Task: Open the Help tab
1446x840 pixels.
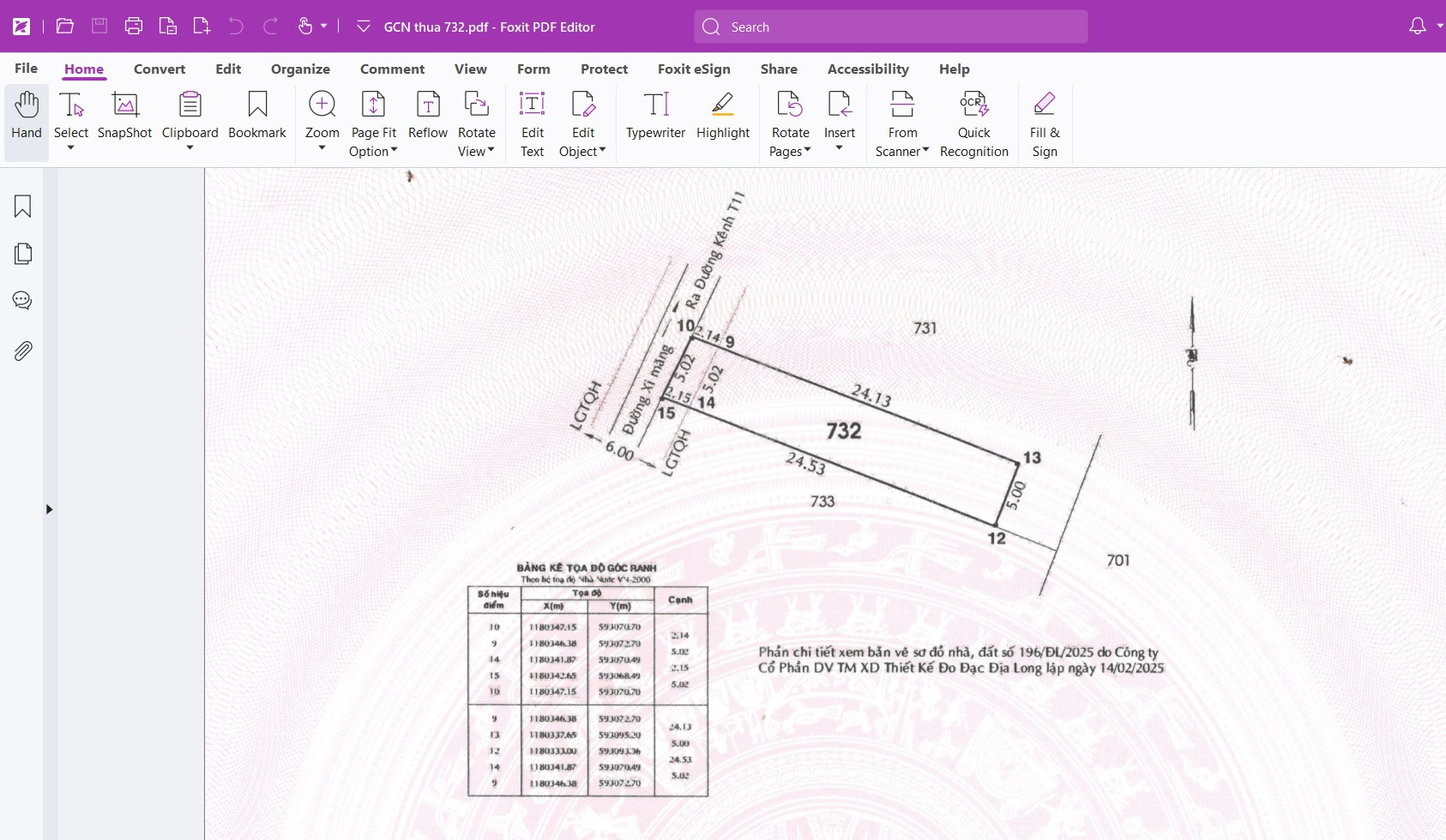Action: point(954,69)
